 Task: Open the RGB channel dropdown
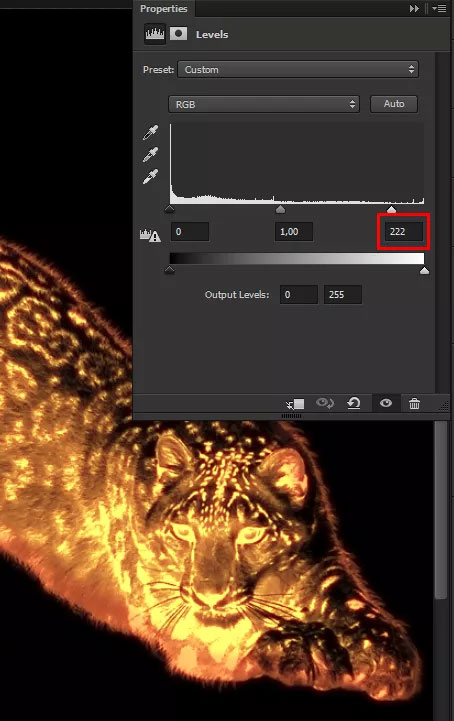pyautogui.click(x=264, y=104)
